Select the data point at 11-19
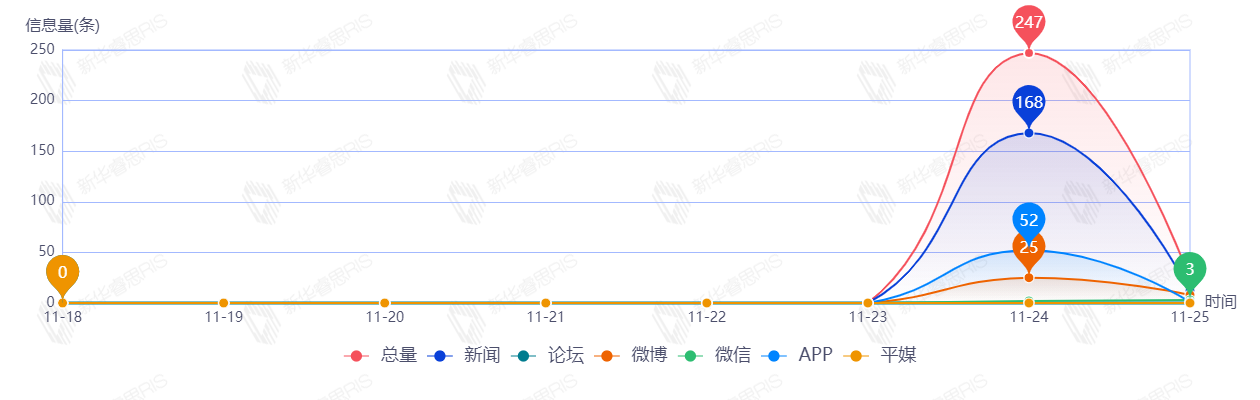 pyautogui.click(x=224, y=303)
